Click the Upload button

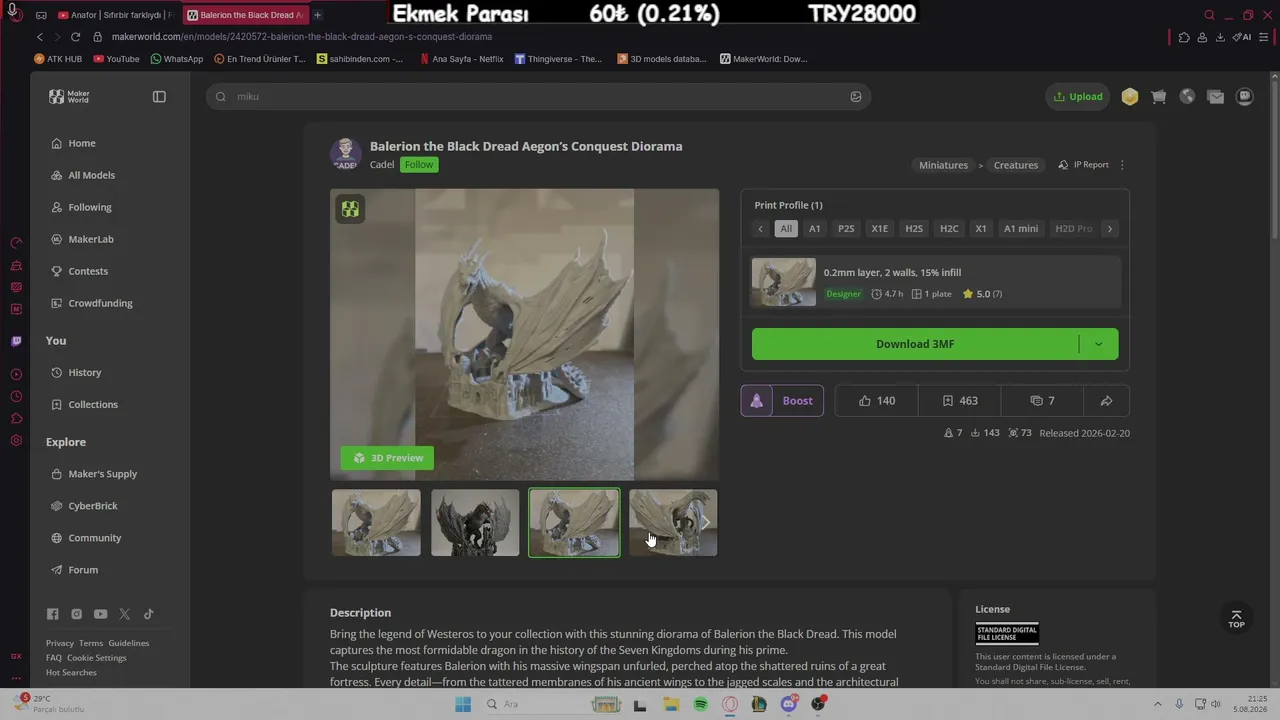pos(1078,97)
